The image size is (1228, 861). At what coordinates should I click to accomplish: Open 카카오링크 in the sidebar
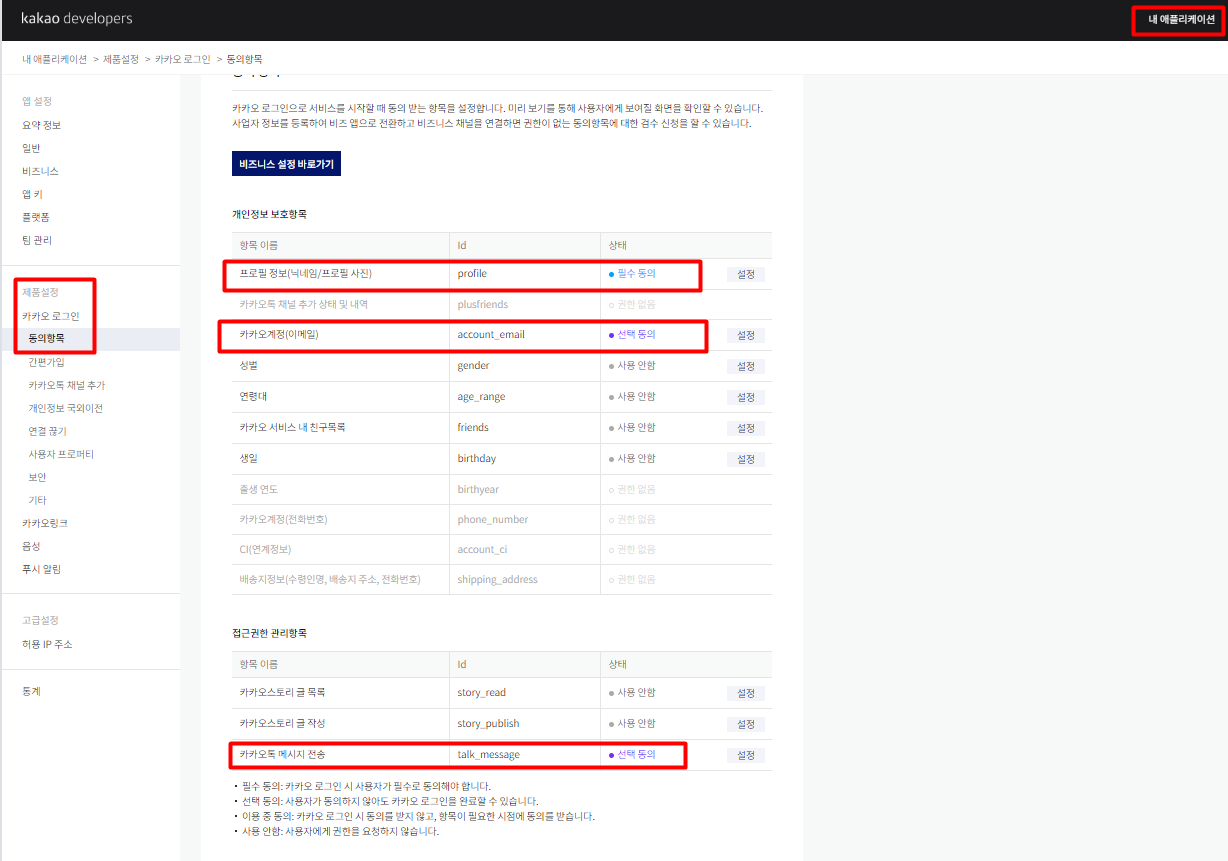(45, 523)
